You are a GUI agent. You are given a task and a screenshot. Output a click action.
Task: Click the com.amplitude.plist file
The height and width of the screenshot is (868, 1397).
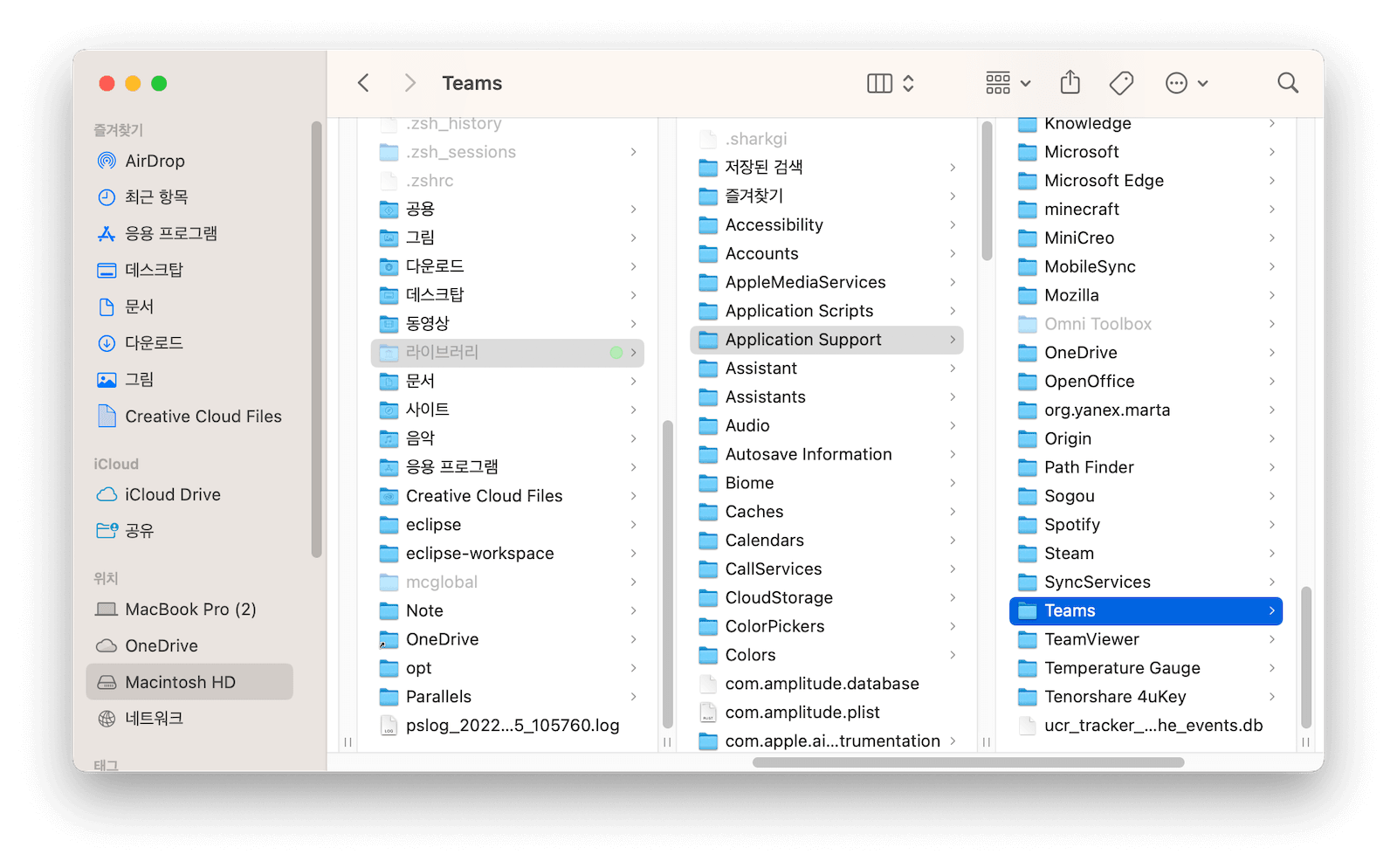pyautogui.click(x=826, y=713)
